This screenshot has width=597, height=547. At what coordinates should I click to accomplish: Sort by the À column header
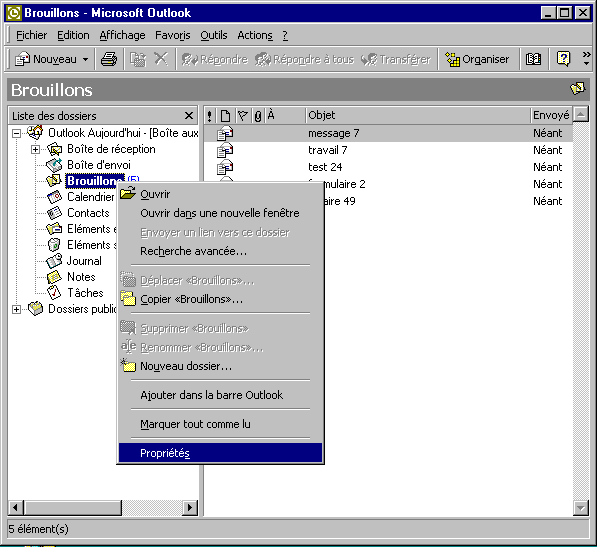pos(285,115)
